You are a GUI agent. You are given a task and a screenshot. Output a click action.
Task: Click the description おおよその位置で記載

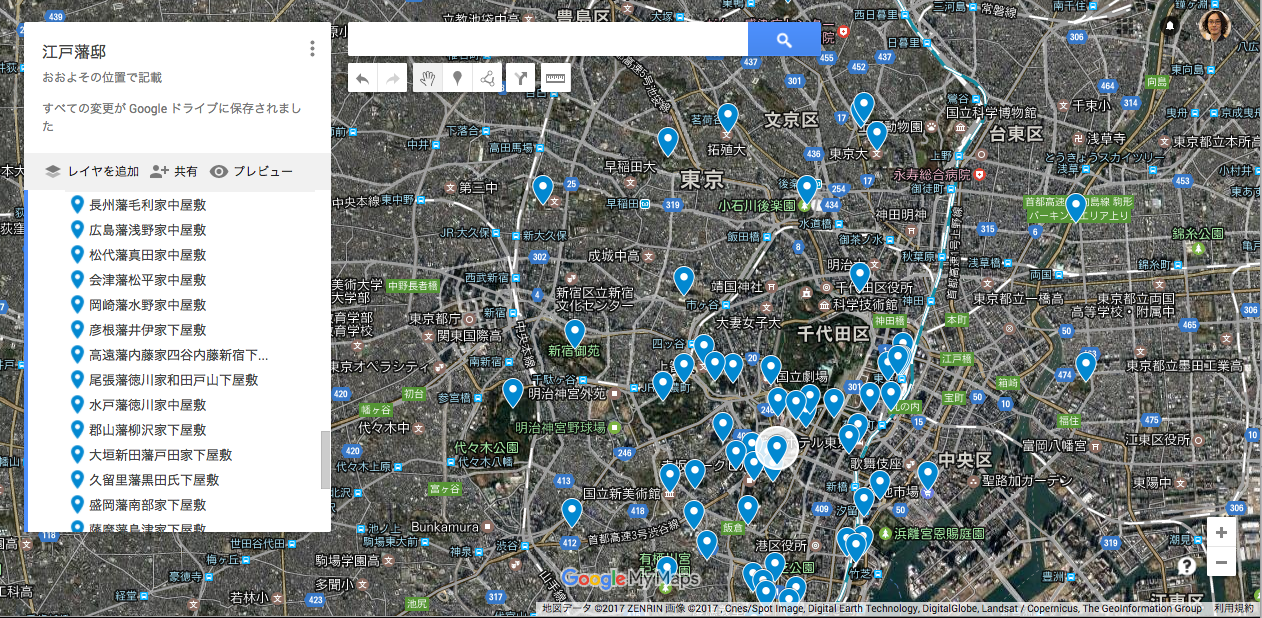[x=102, y=77]
